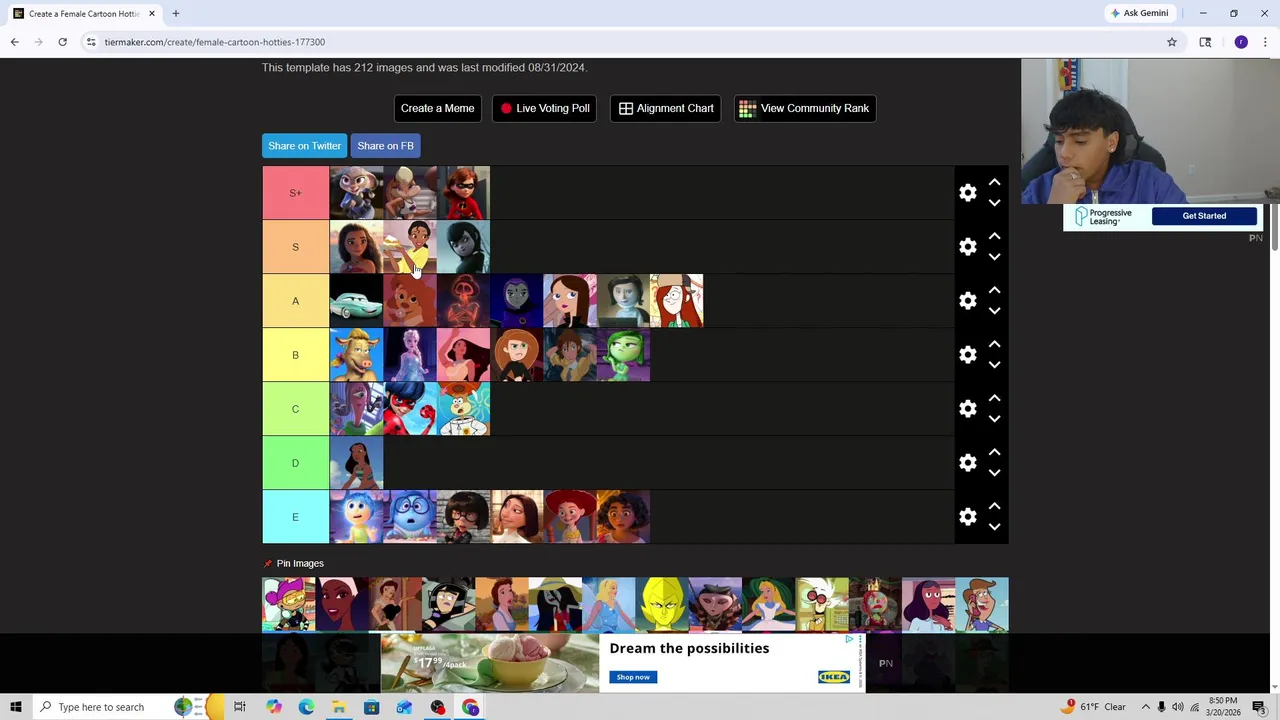Move the S+ tier row down with its down arrow

pyautogui.click(x=994, y=203)
